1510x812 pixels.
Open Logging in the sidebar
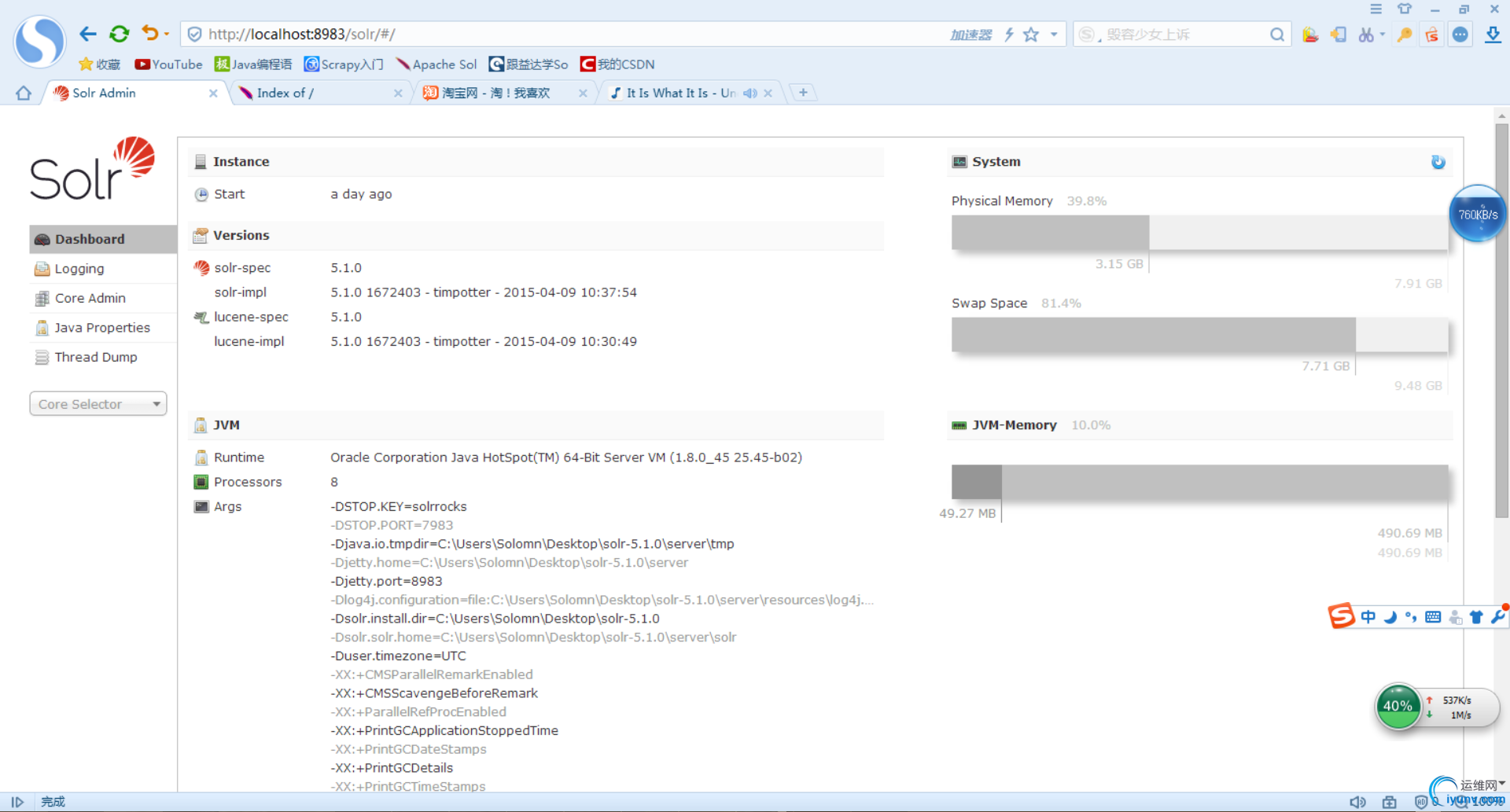tap(103, 269)
